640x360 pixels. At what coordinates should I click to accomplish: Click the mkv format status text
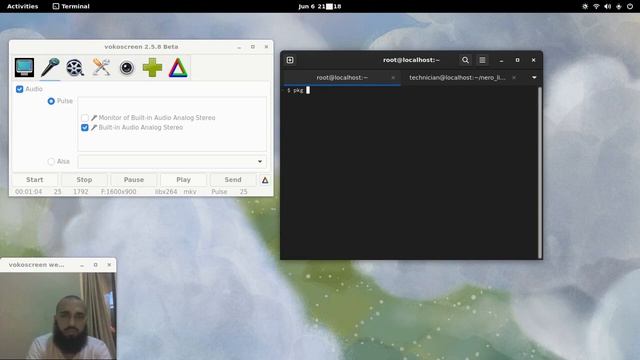[x=190, y=191]
